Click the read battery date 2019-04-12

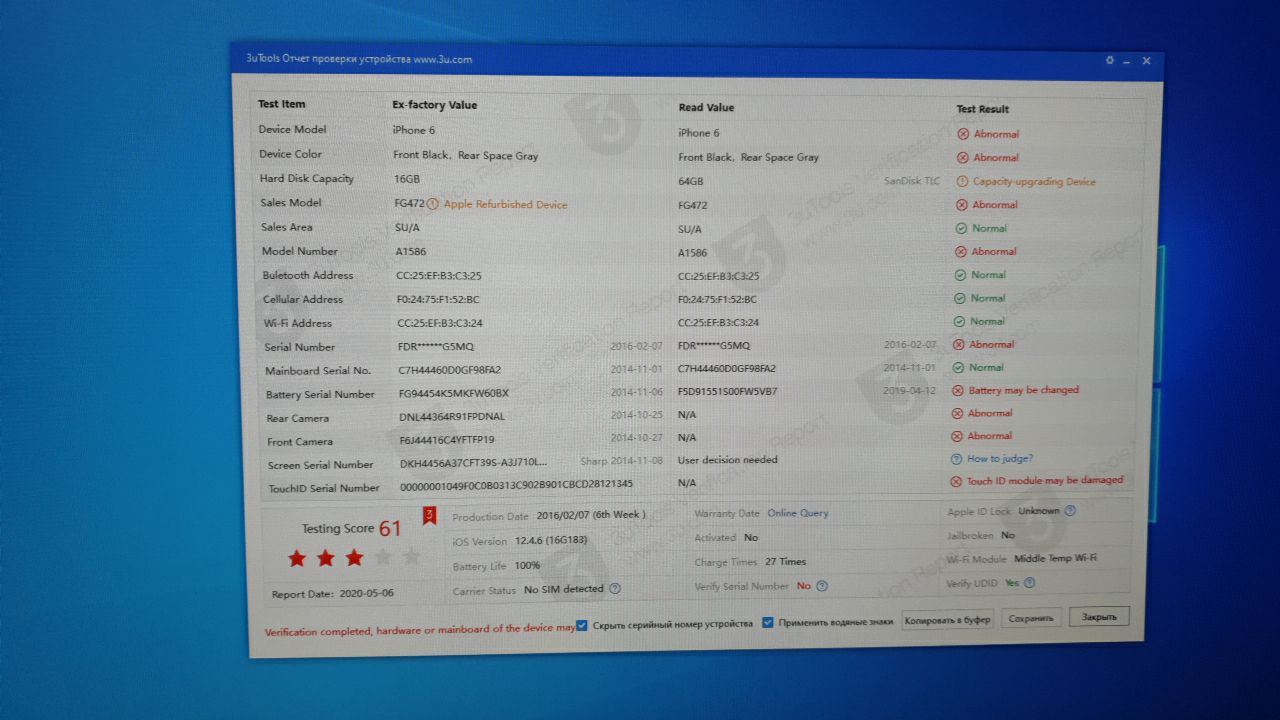click(x=909, y=391)
